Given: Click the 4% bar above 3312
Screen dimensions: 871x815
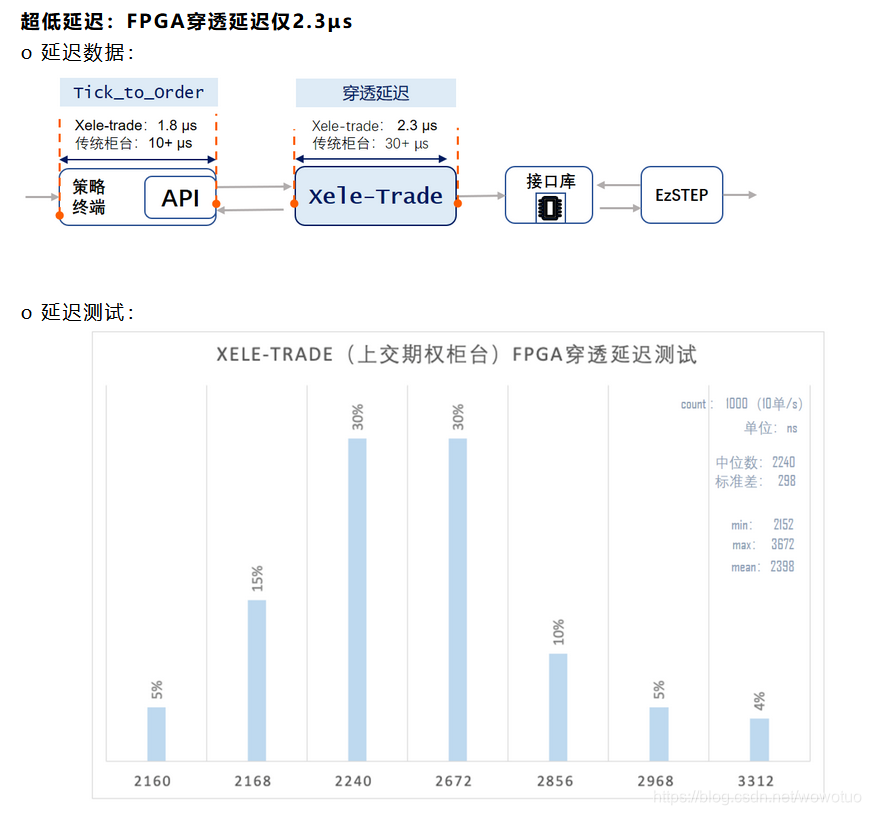Looking at the screenshot, I should click(x=759, y=739).
